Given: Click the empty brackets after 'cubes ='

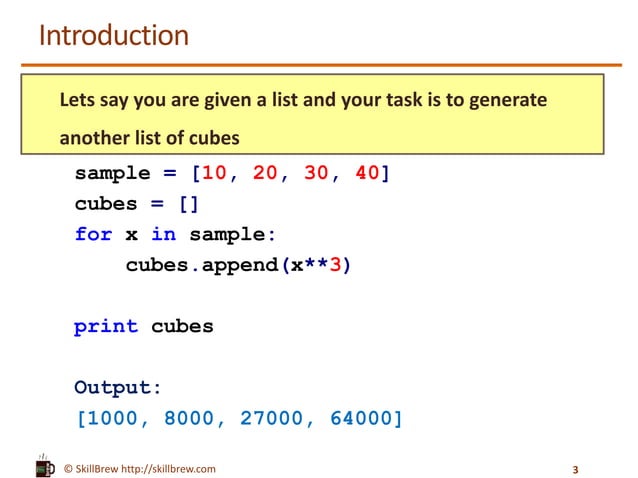Looking at the screenshot, I should click(188, 204).
